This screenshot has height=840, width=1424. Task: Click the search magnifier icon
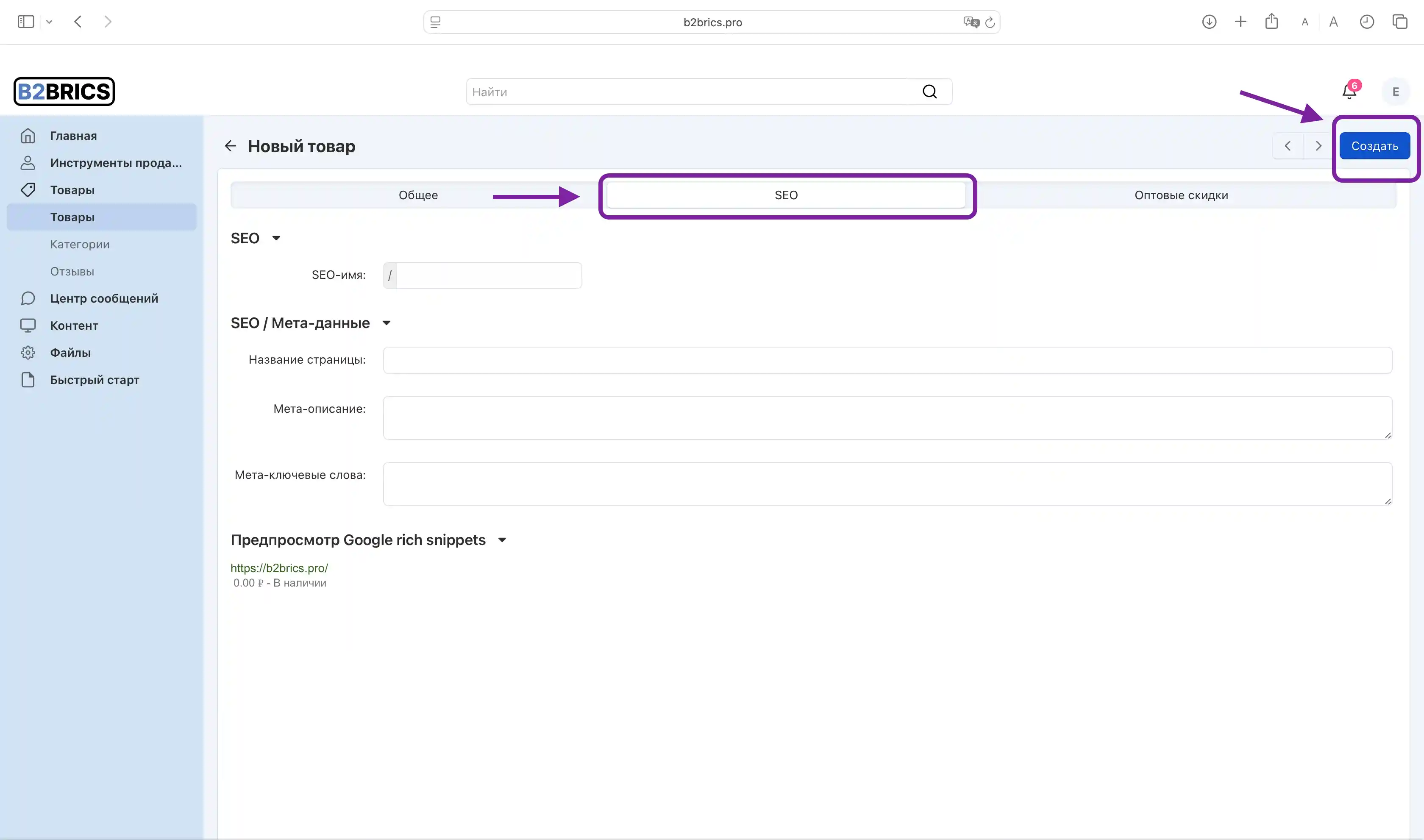pos(929,92)
